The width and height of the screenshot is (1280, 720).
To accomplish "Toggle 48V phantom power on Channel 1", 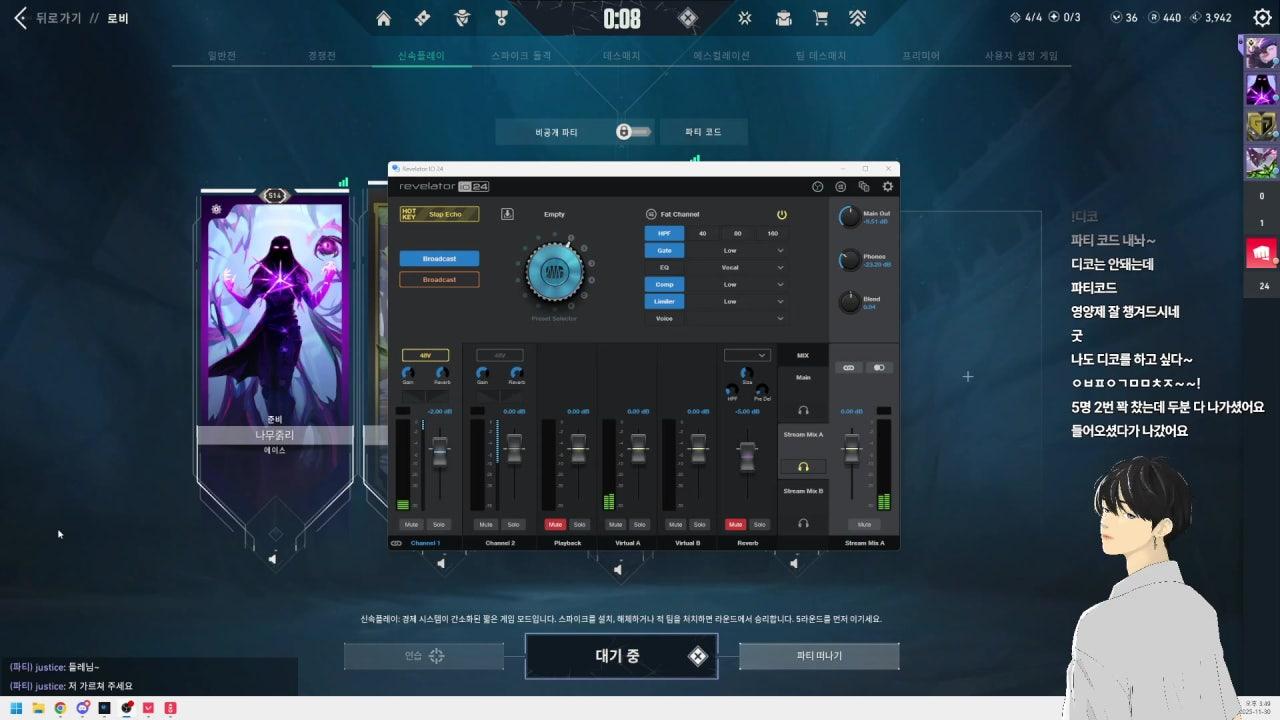I will [x=425, y=355].
